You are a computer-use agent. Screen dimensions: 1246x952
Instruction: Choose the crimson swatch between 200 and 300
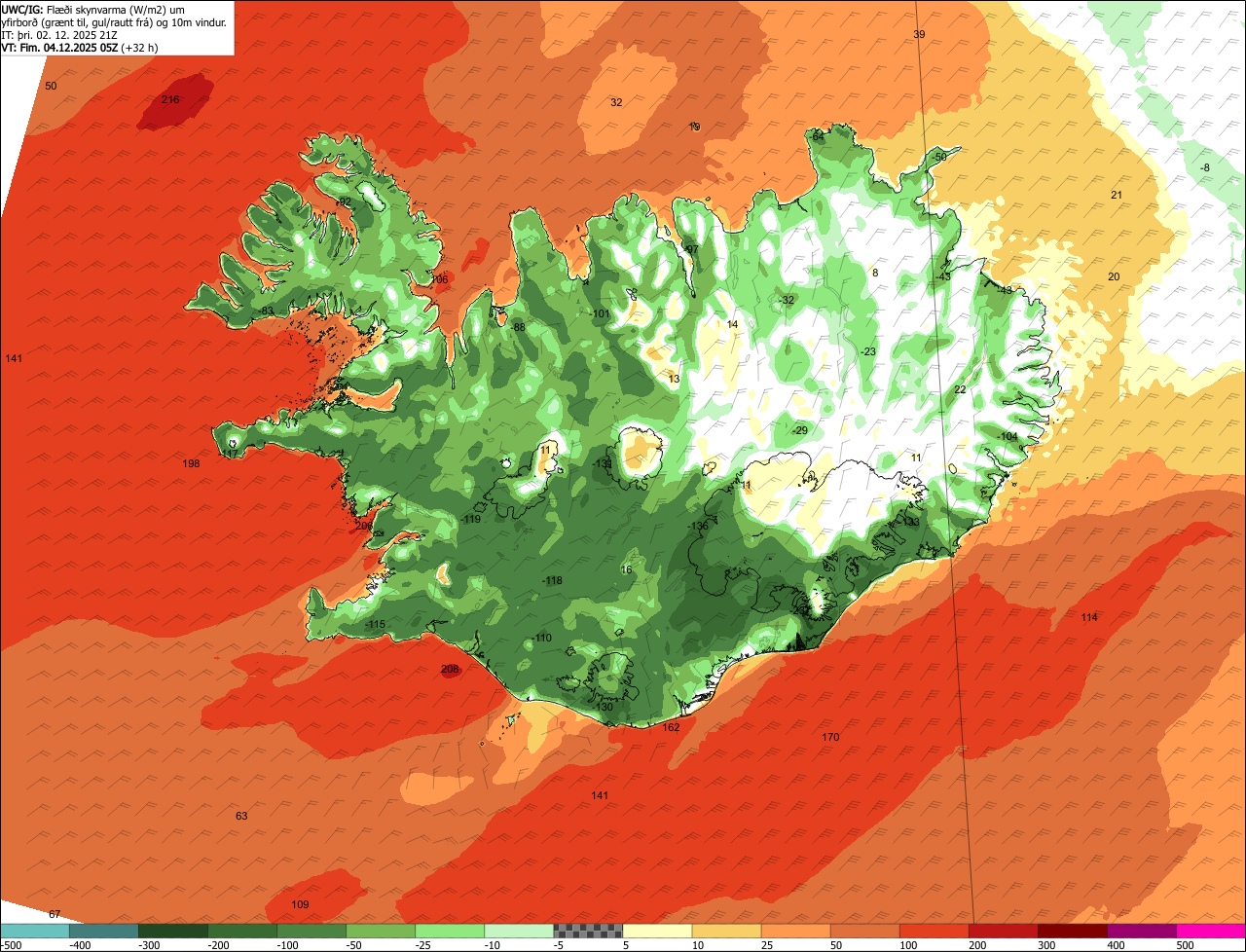tap(1003, 931)
